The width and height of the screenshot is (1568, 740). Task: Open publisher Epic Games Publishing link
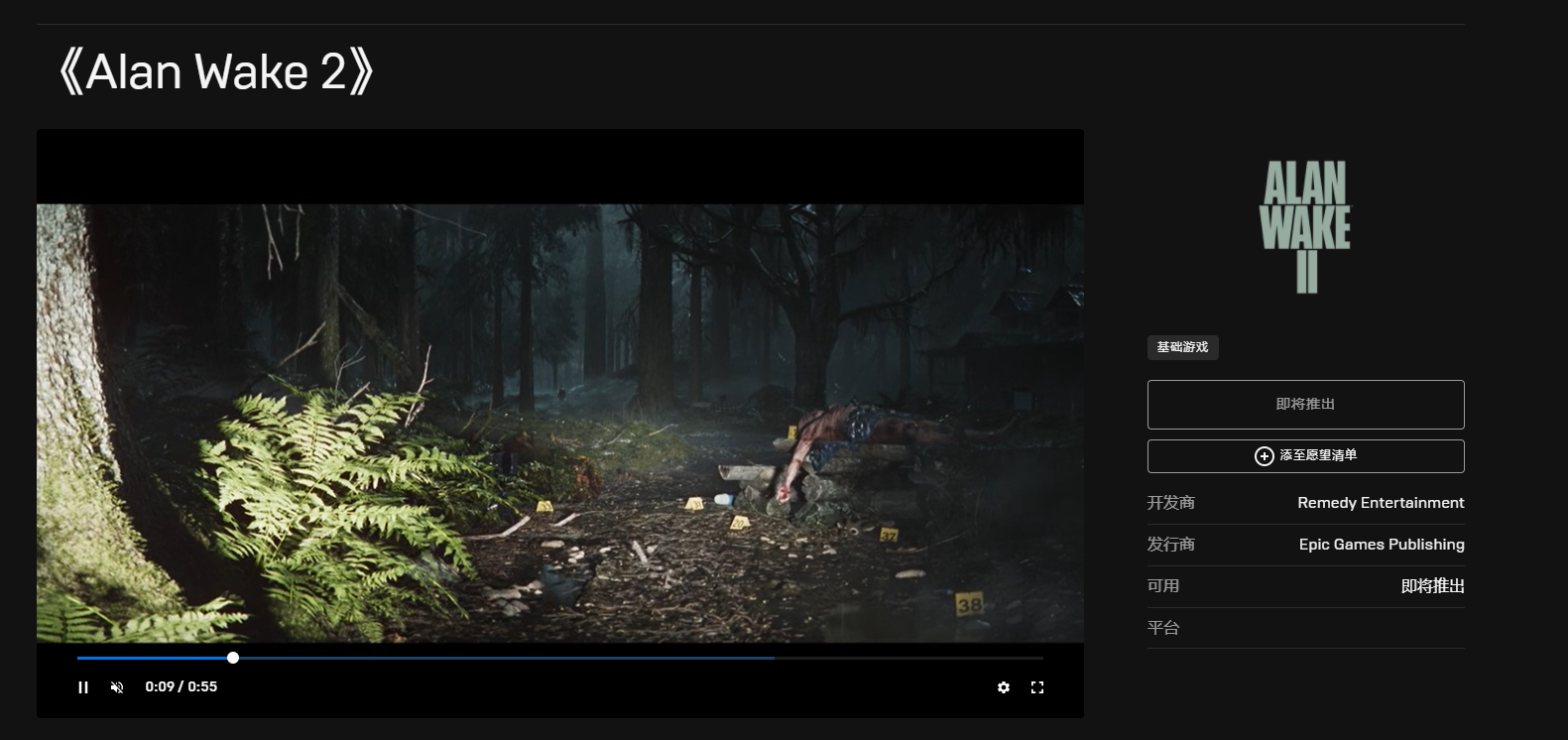[x=1382, y=545]
